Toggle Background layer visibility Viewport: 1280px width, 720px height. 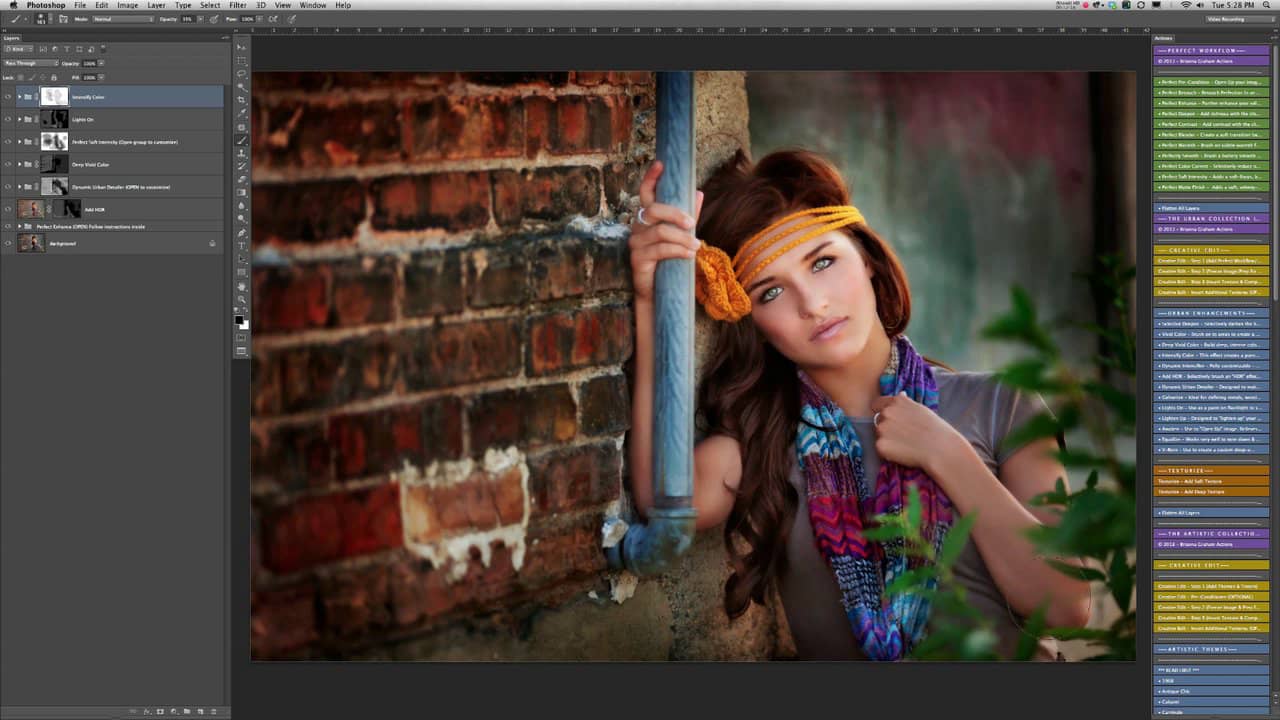click(8, 243)
